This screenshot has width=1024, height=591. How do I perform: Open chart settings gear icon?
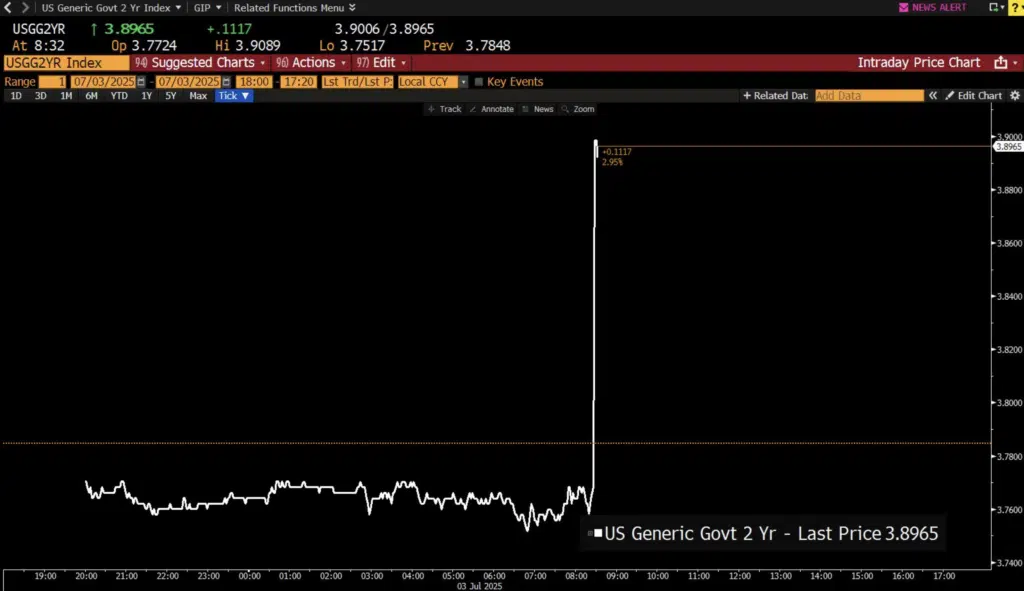point(1015,96)
